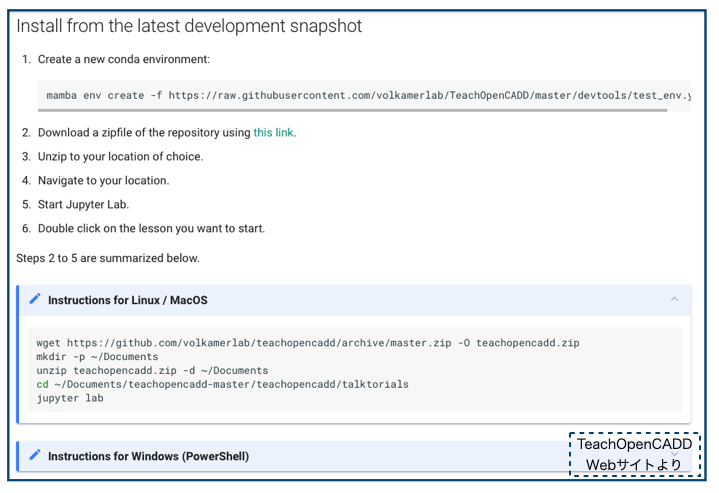Image resolution: width=719 pixels, height=493 pixels.
Task: Click the "mkdir -p ~/Documents" line
Action: 97,357
